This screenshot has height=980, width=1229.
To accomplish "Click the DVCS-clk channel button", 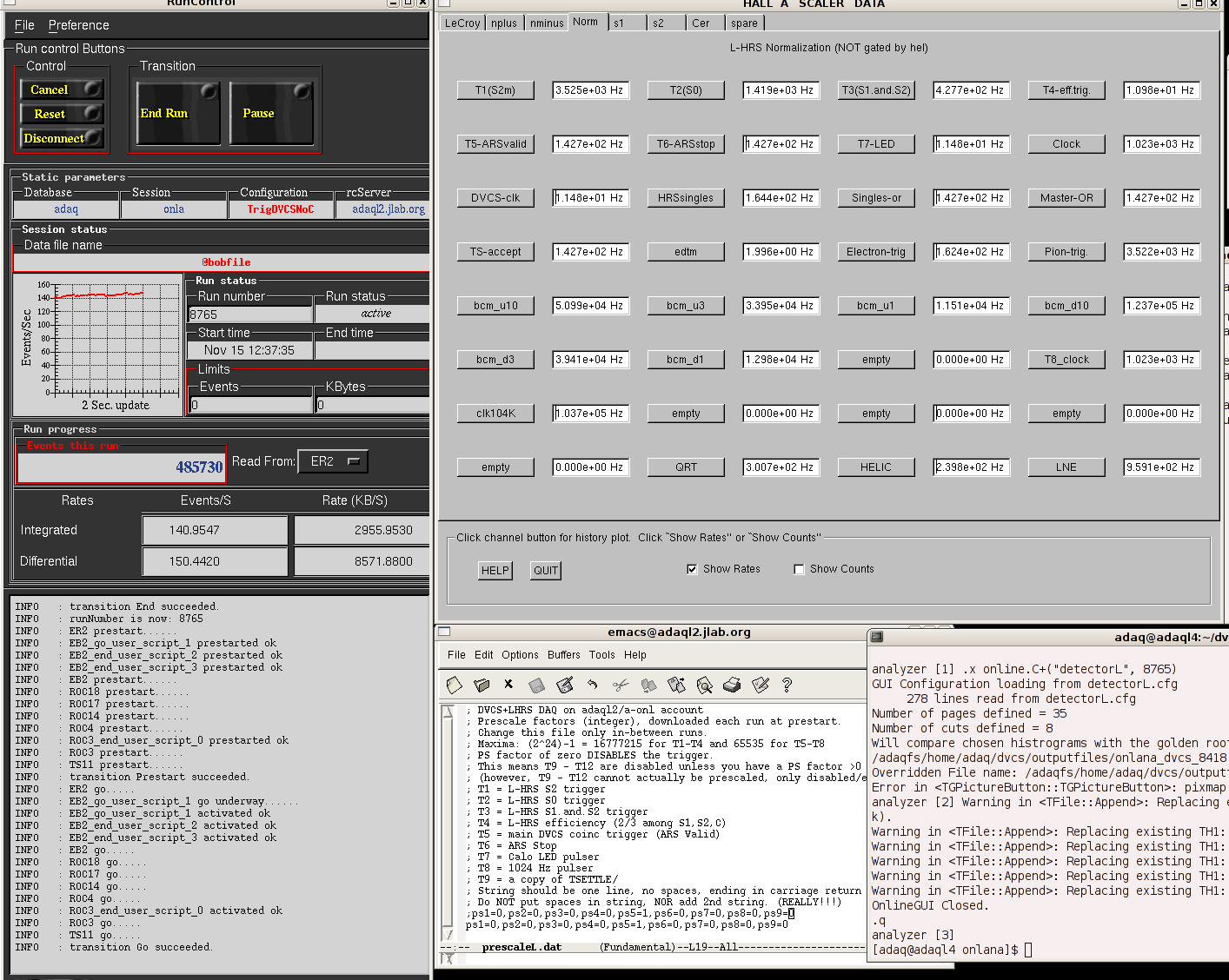I will tap(495, 198).
